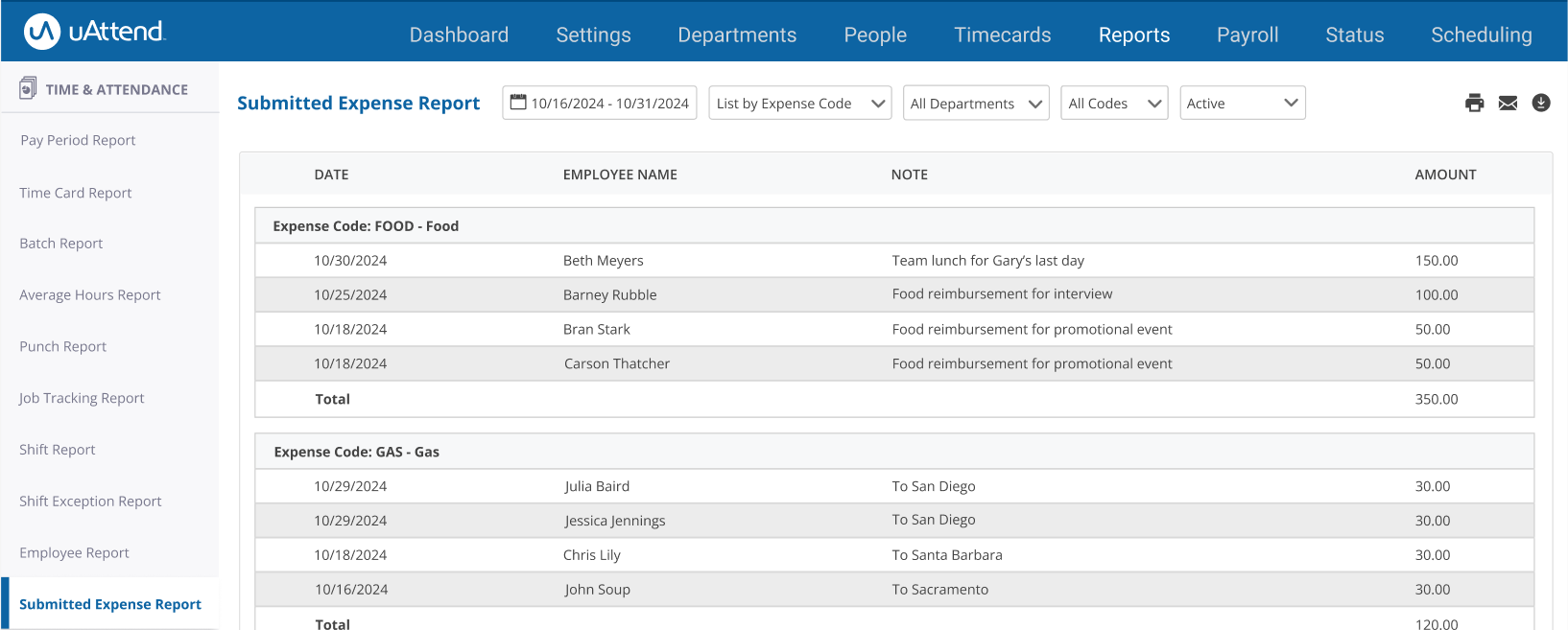This screenshot has height=630, width=1568.
Task: Select the Barney Rubble row name
Action: [610, 295]
